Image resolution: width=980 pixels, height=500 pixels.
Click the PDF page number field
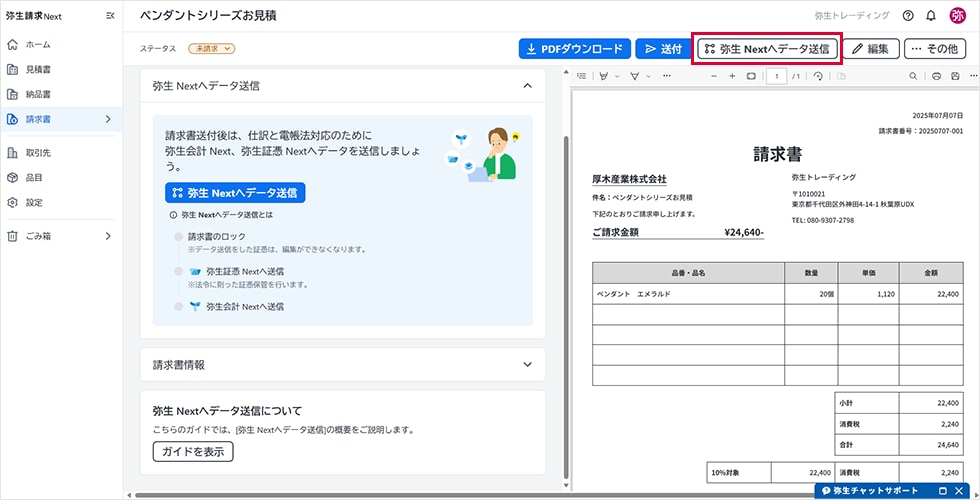776,76
